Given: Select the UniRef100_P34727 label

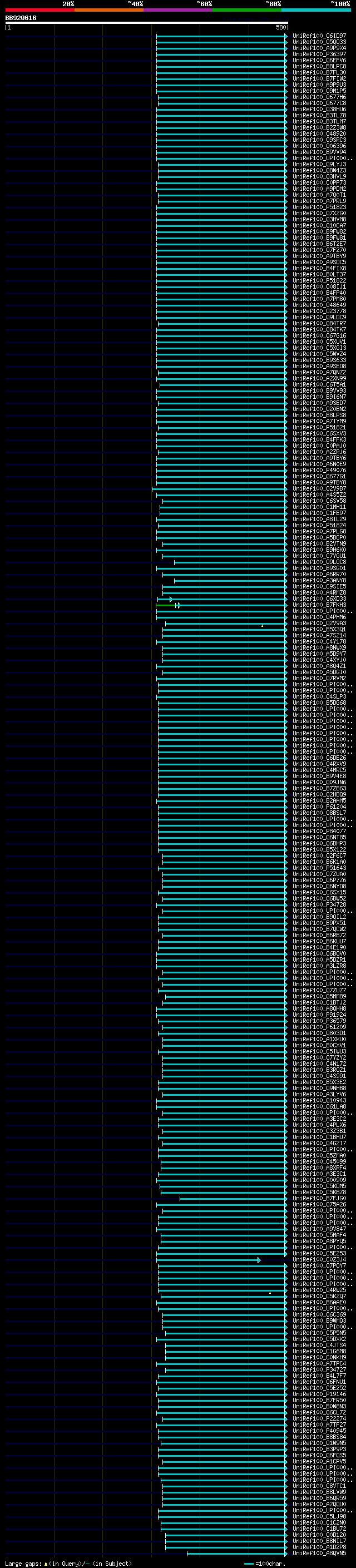Looking at the screenshot, I should 319,1369.
